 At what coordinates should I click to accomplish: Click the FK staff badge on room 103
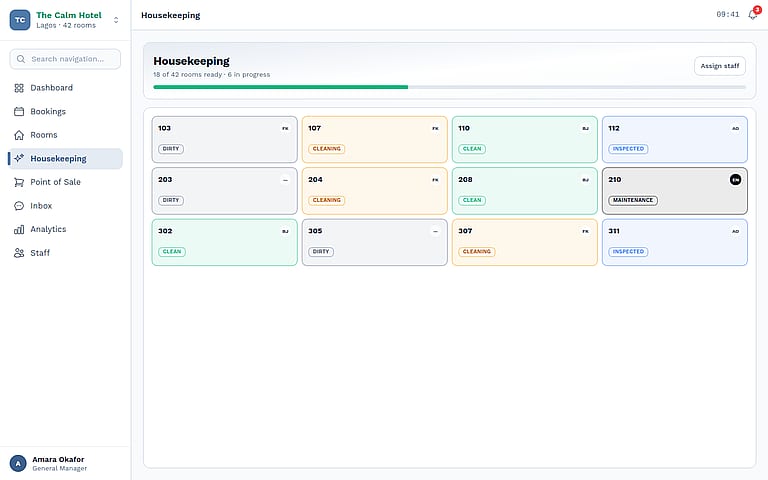pos(285,128)
